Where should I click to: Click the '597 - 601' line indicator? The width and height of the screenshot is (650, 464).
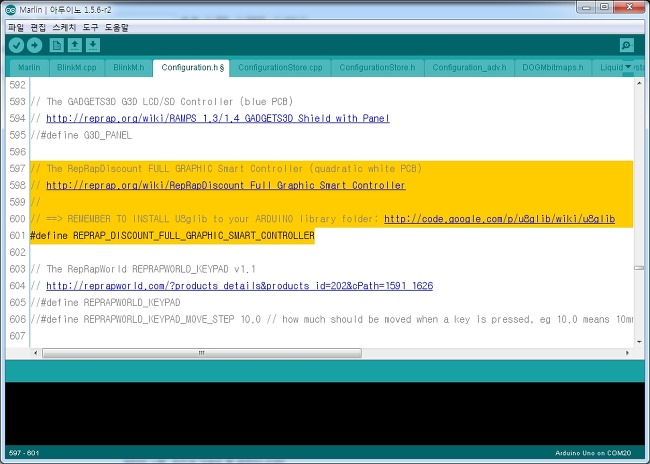tap(24, 452)
